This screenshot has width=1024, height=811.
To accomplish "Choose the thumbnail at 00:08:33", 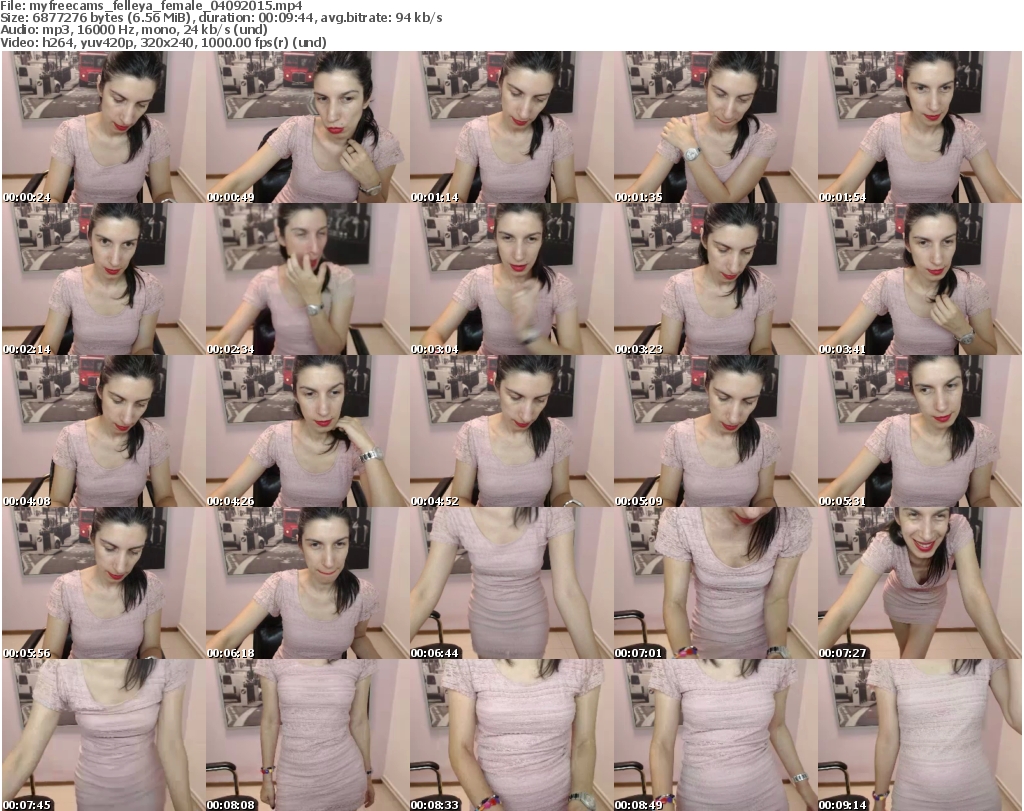I will (x=511, y=735).
